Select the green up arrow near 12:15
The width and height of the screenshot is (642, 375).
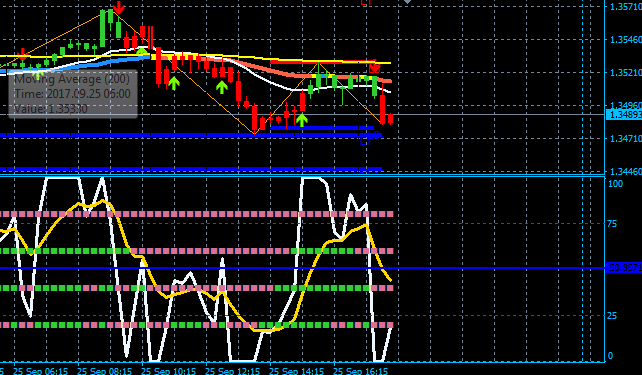tap(222, 87)
